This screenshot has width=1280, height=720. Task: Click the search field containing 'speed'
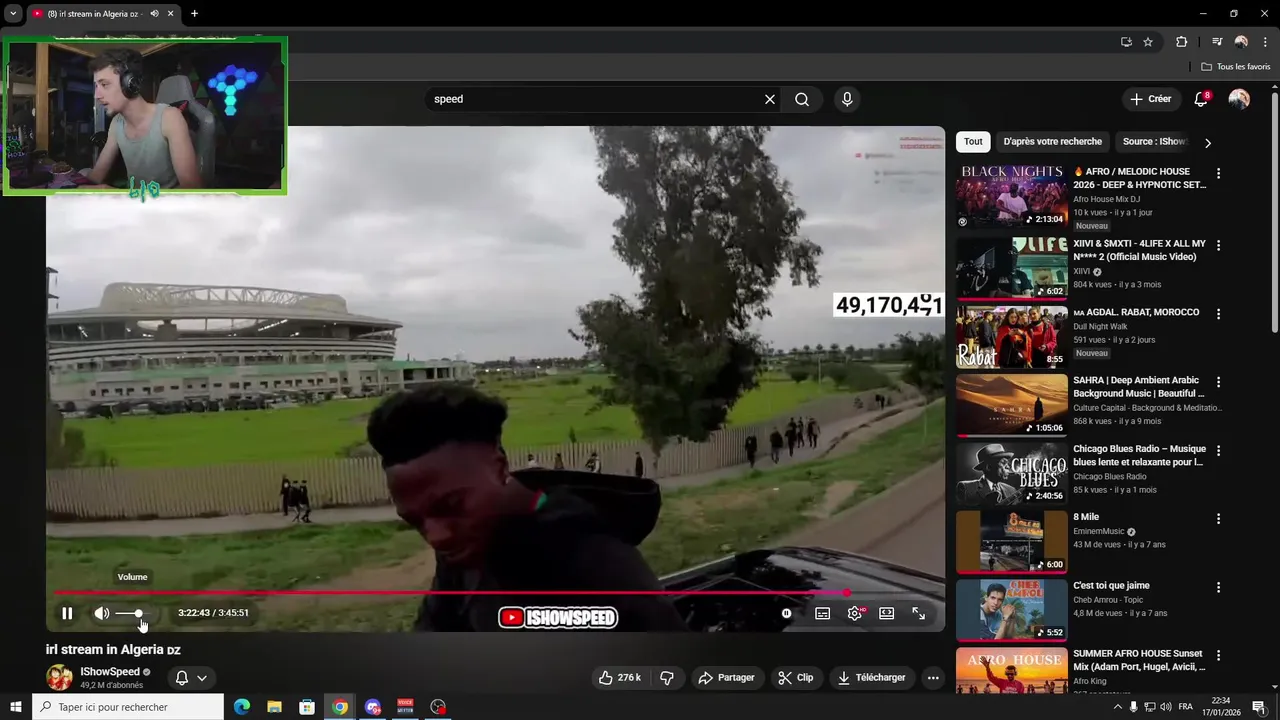click(595, 99)
